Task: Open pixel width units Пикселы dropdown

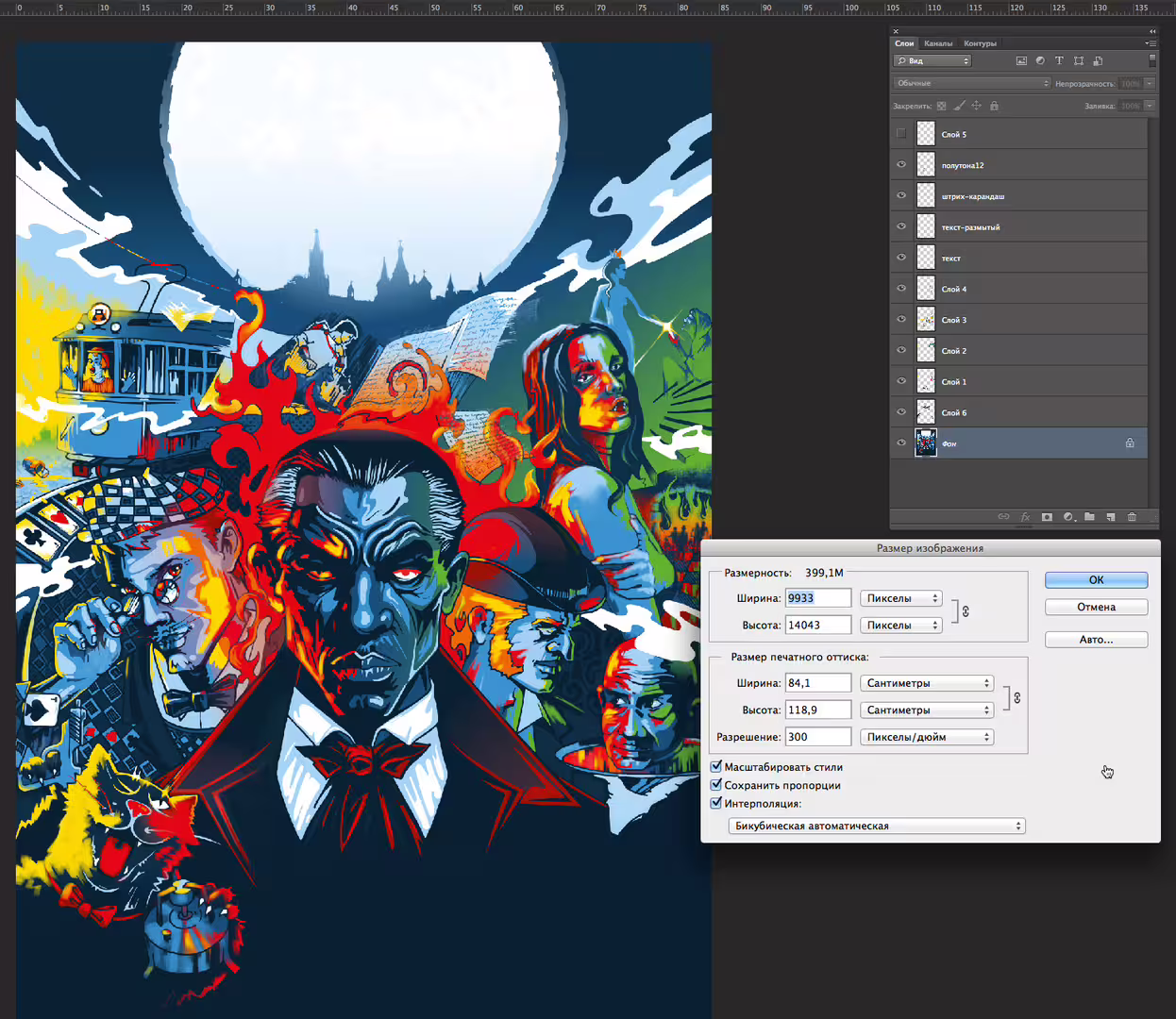Action: point(901,598)
